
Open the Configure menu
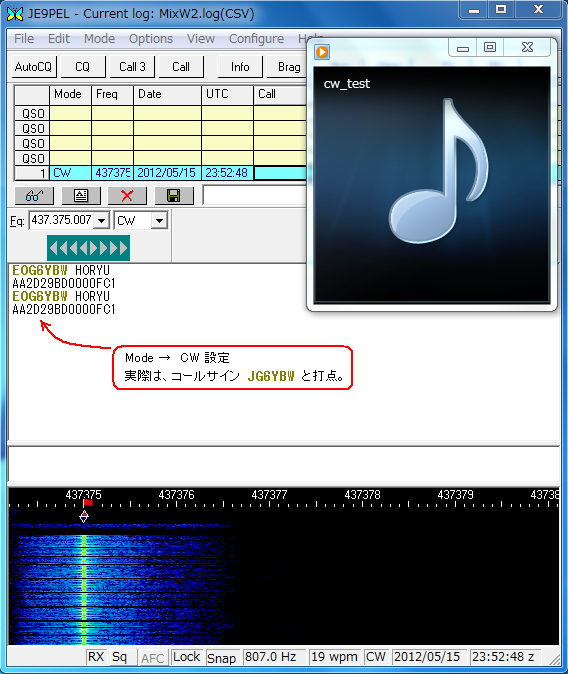click(256, 39)
